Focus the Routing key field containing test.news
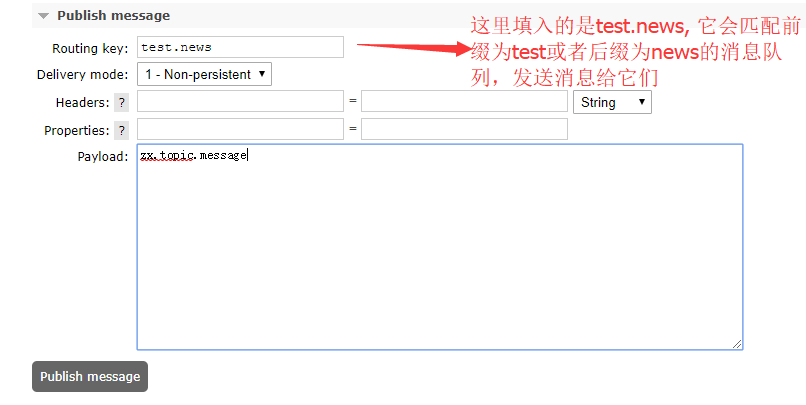The width and height of the screenshot is (806, 405). (240, 47)
